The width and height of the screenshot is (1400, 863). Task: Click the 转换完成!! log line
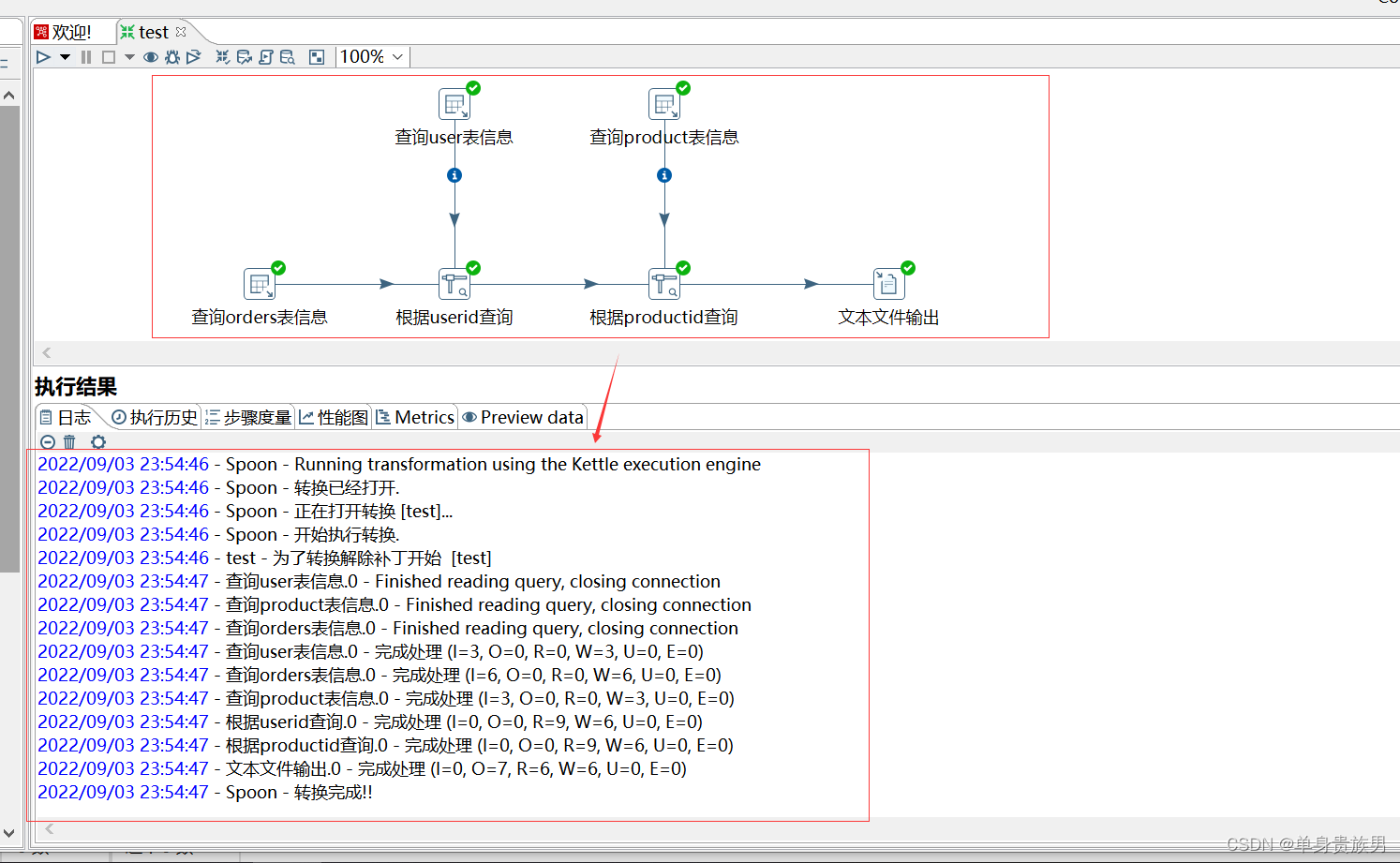click(x=205, y=792)
